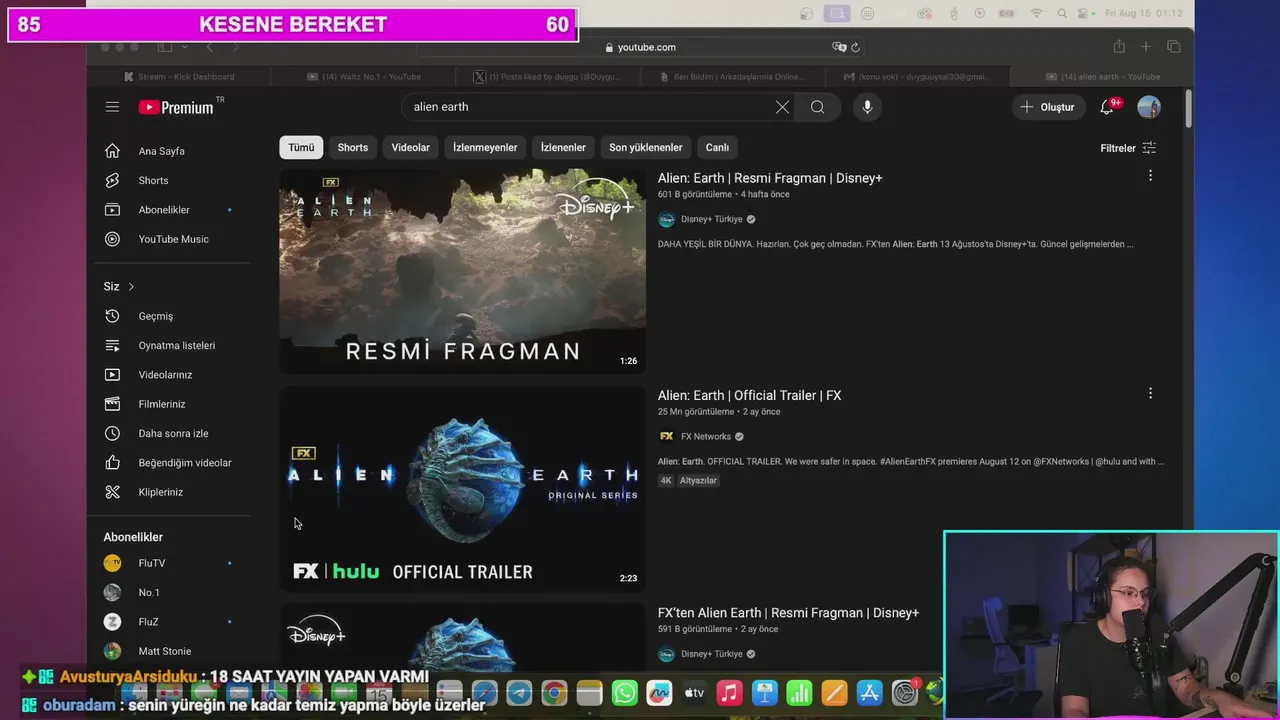1280x720 pixels.
Task: Select the alien earth - YouTube tab
Action: coord(1101,77)
